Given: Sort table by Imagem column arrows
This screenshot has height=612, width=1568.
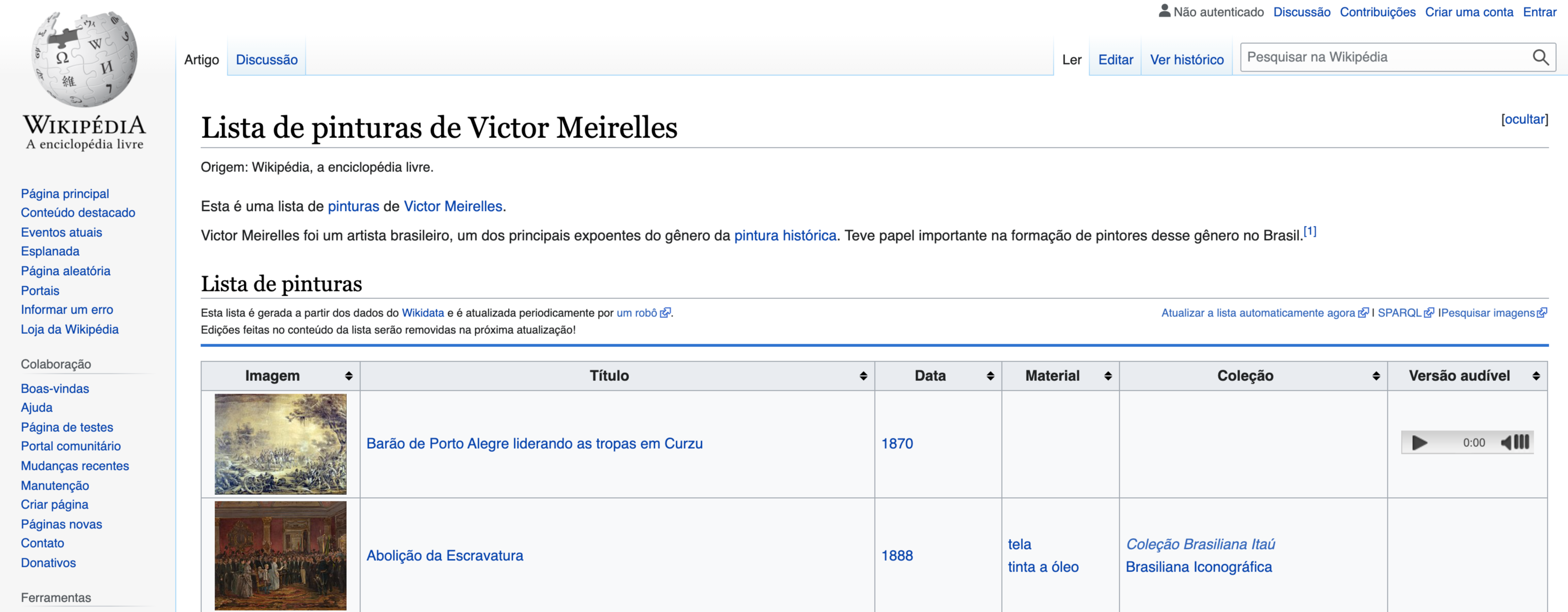Looking at the screenshot, I should pos(349,376).
